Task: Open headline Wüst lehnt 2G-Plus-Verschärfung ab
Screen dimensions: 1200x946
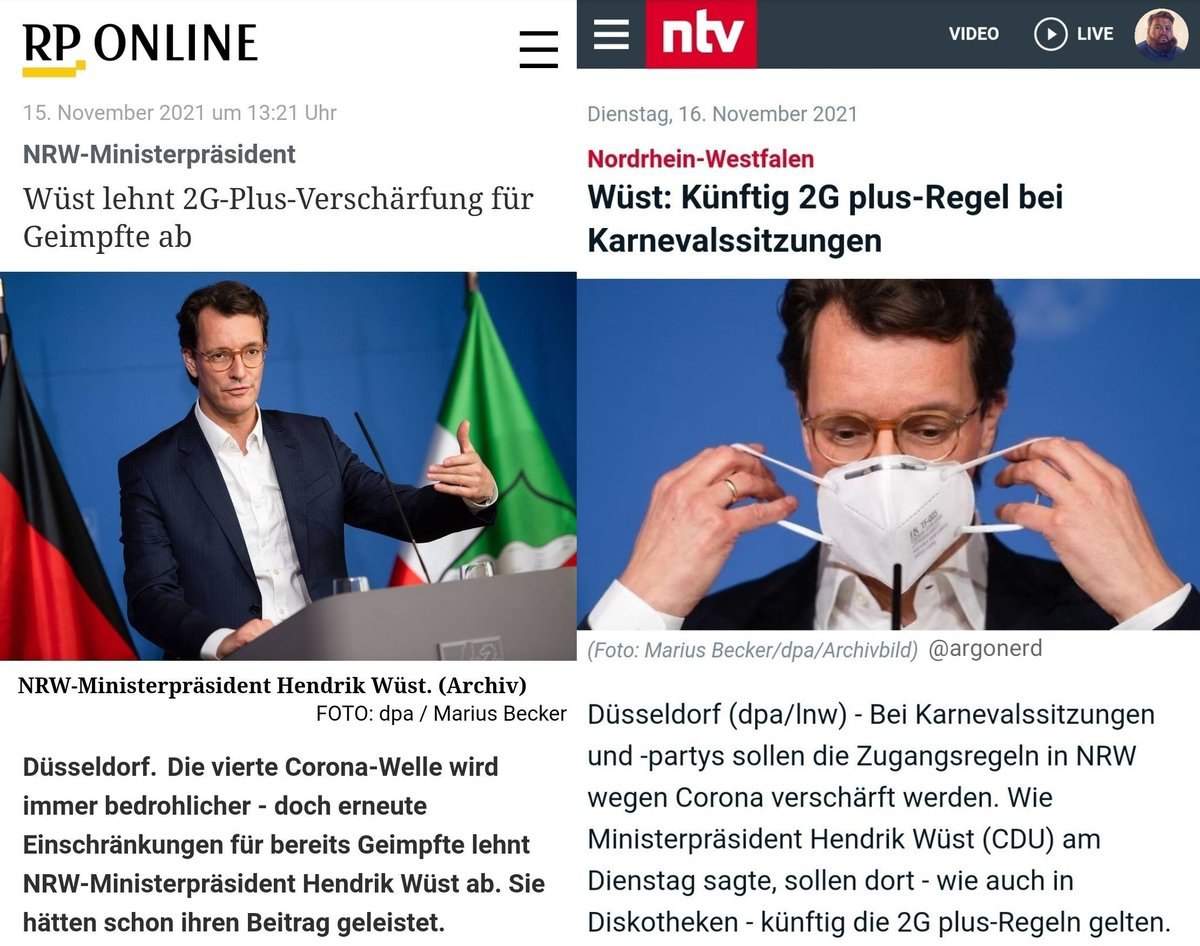Action: 278,217
